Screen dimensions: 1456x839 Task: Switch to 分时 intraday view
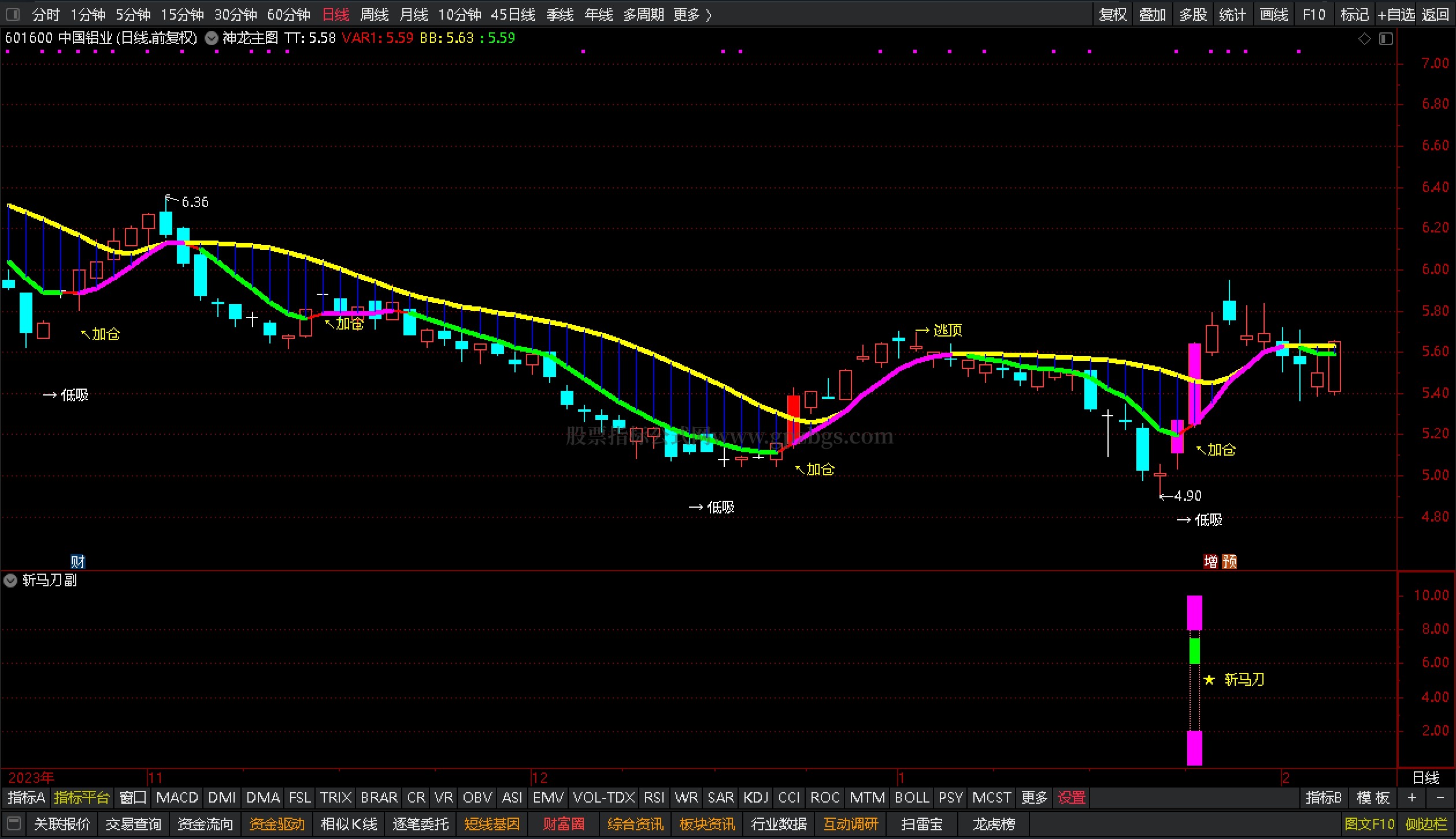click(46, 14)
